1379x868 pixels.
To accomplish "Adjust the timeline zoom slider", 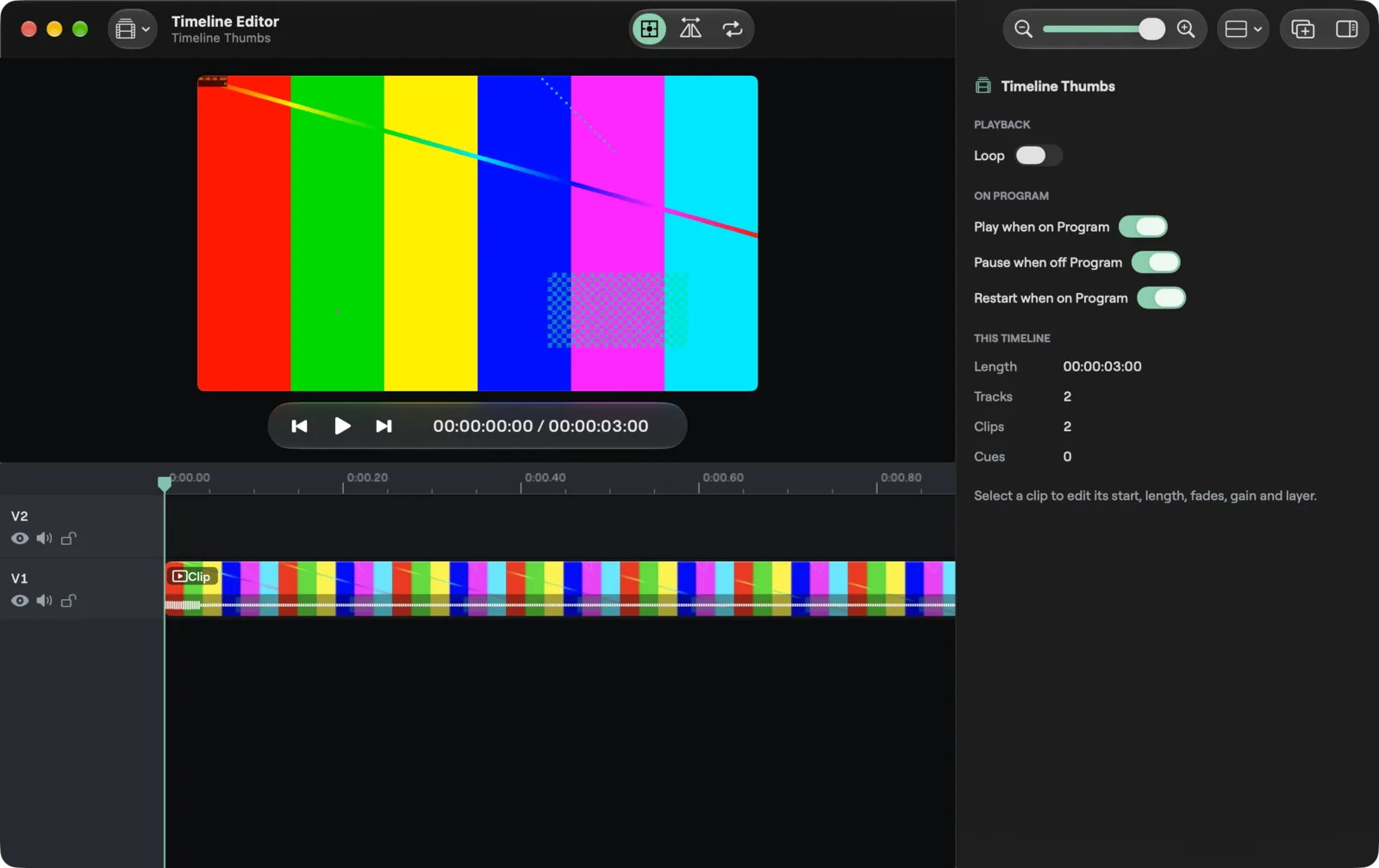I will tap(1104, 29).
